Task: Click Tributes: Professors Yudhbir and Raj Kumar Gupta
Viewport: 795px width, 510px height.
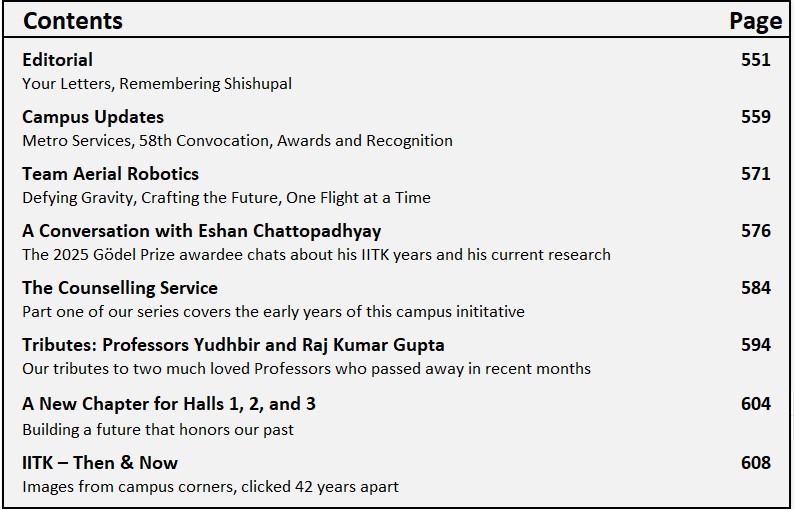Action: click(x=233, y=345)
